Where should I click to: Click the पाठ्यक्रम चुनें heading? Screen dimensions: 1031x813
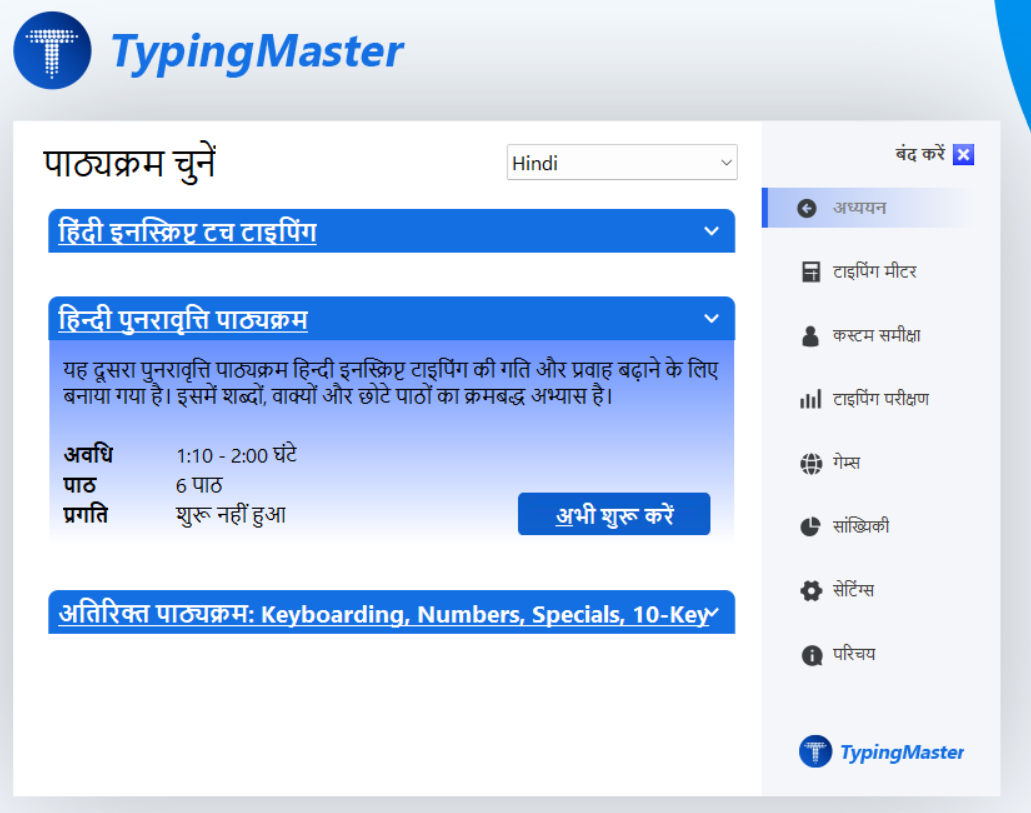tap(130, 163)
